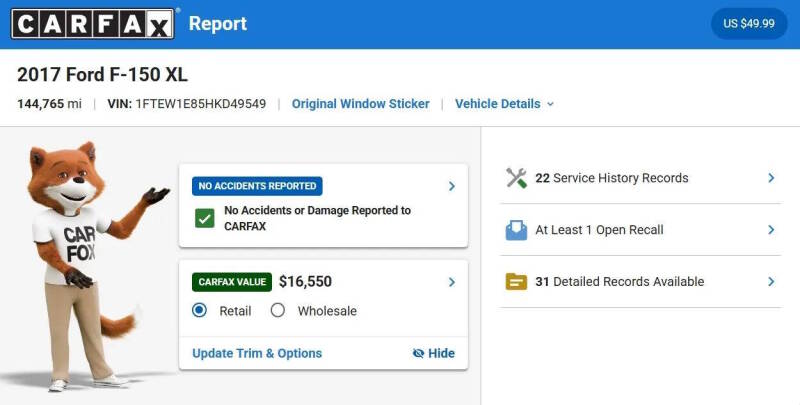The width and height of the screenshot is (800, 405).
Task: Click the crossed-out eye icon beside Hide
Action: click(x=418, y=353)
